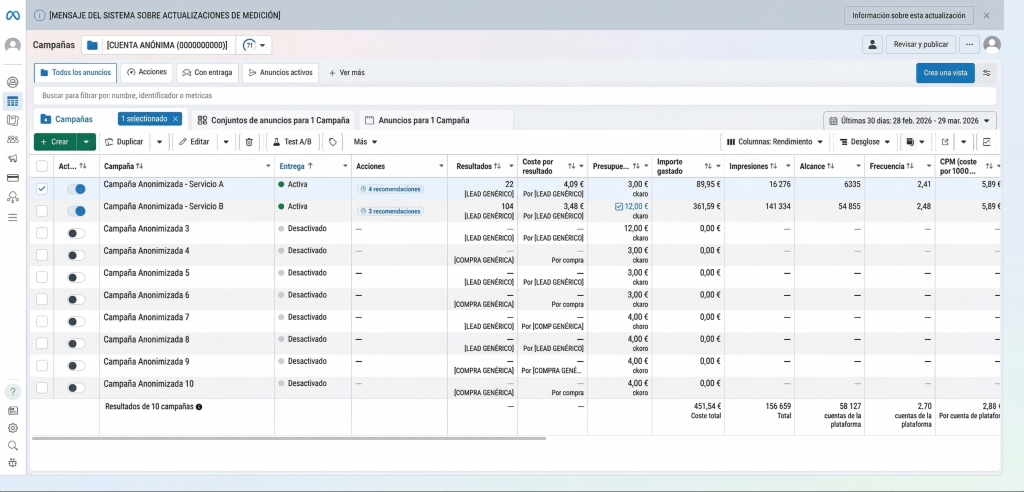
Task: Enable the Campaña Anonimizada 5 toggle
Action: coord(76,278)
